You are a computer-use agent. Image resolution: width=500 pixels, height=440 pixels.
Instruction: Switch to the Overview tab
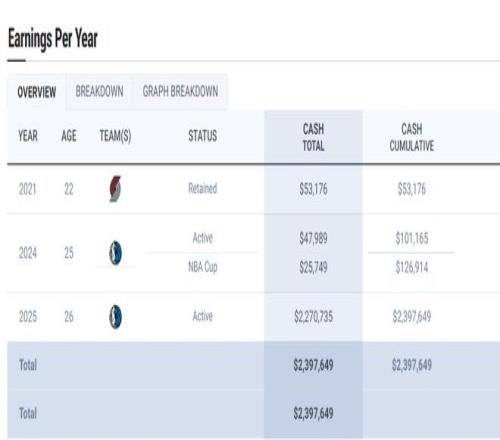(37, 92)
